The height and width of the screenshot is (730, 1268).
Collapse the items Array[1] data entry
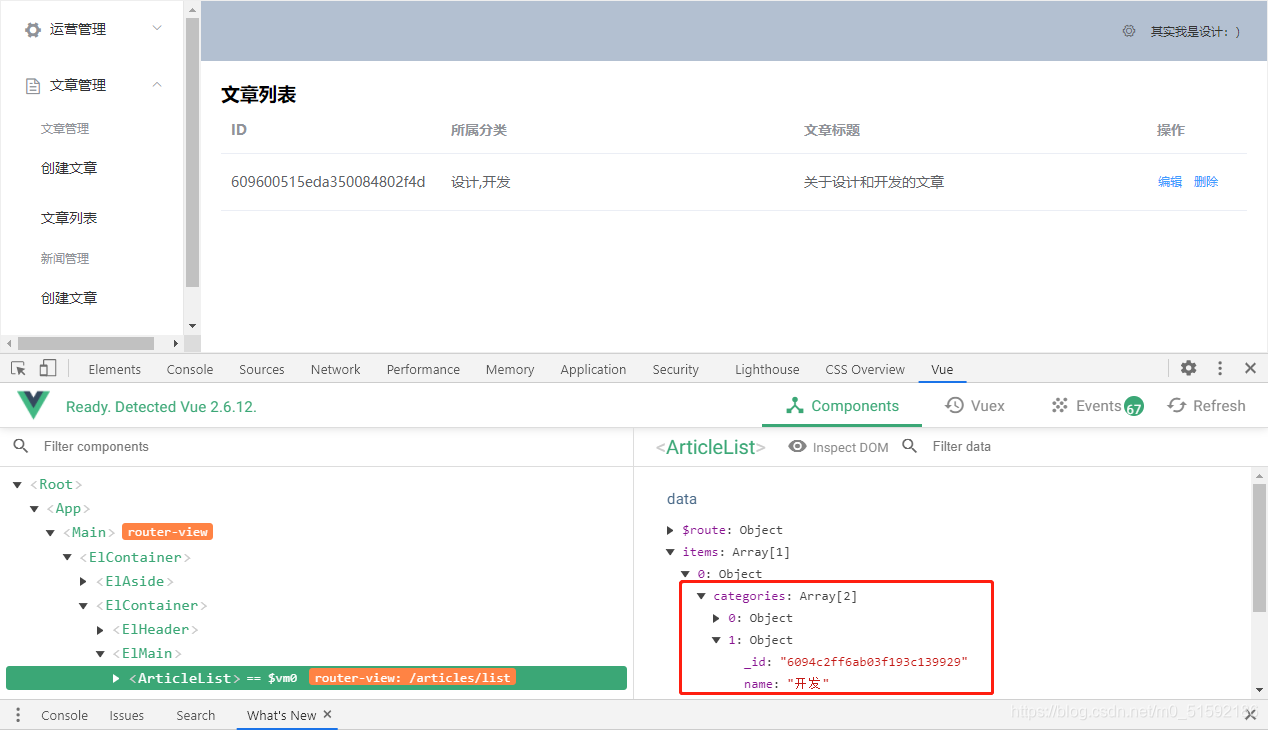(671, 552)
